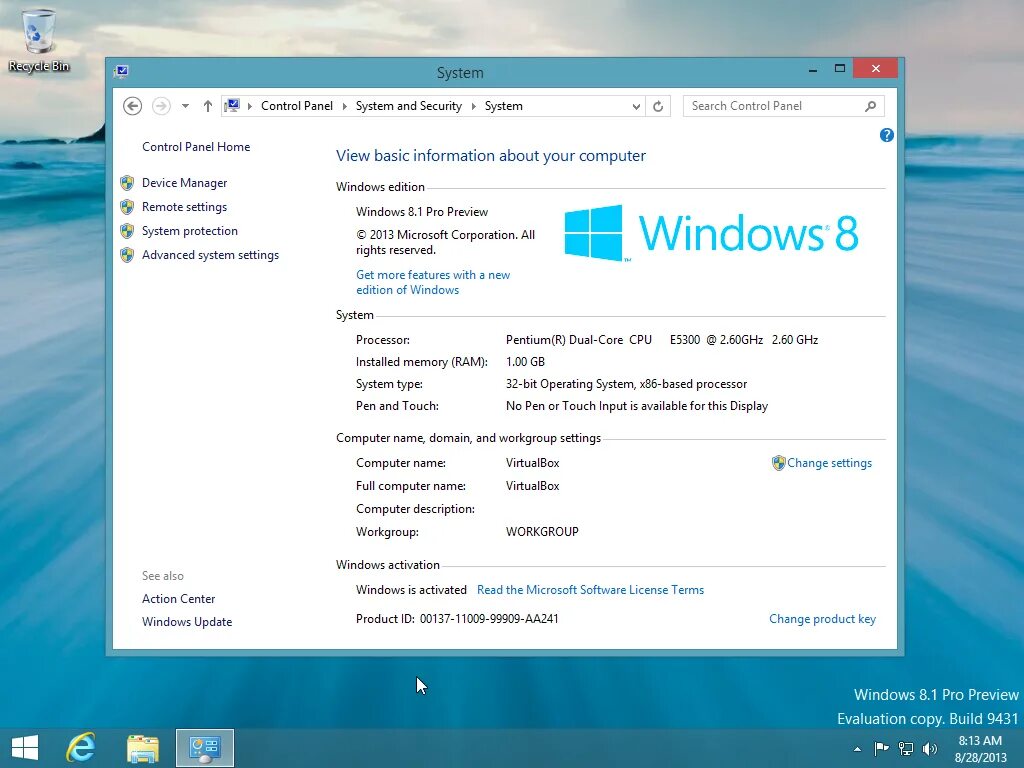Click the Back arrow in System window
Screen dimensions: 1024x768
pos(133,106)
